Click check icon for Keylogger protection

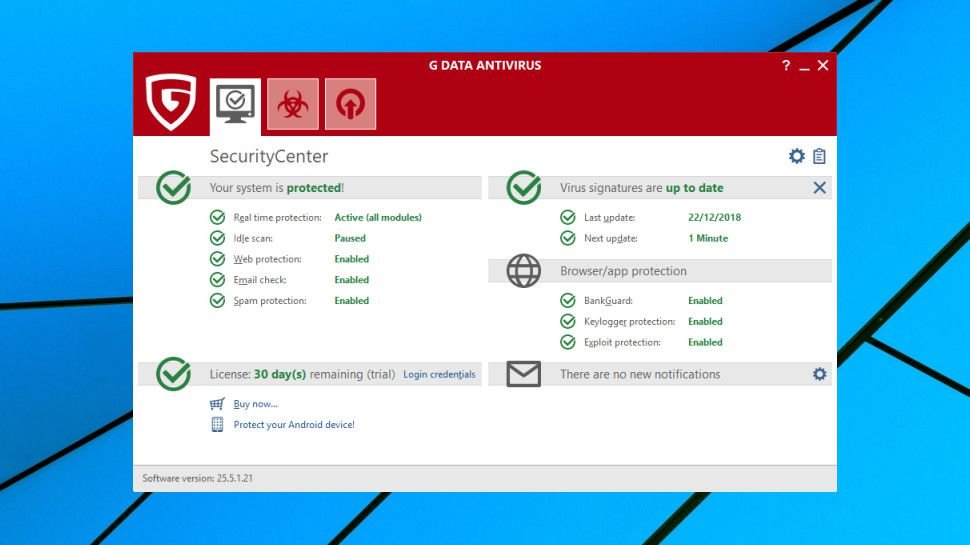click(x=568, y=322)
